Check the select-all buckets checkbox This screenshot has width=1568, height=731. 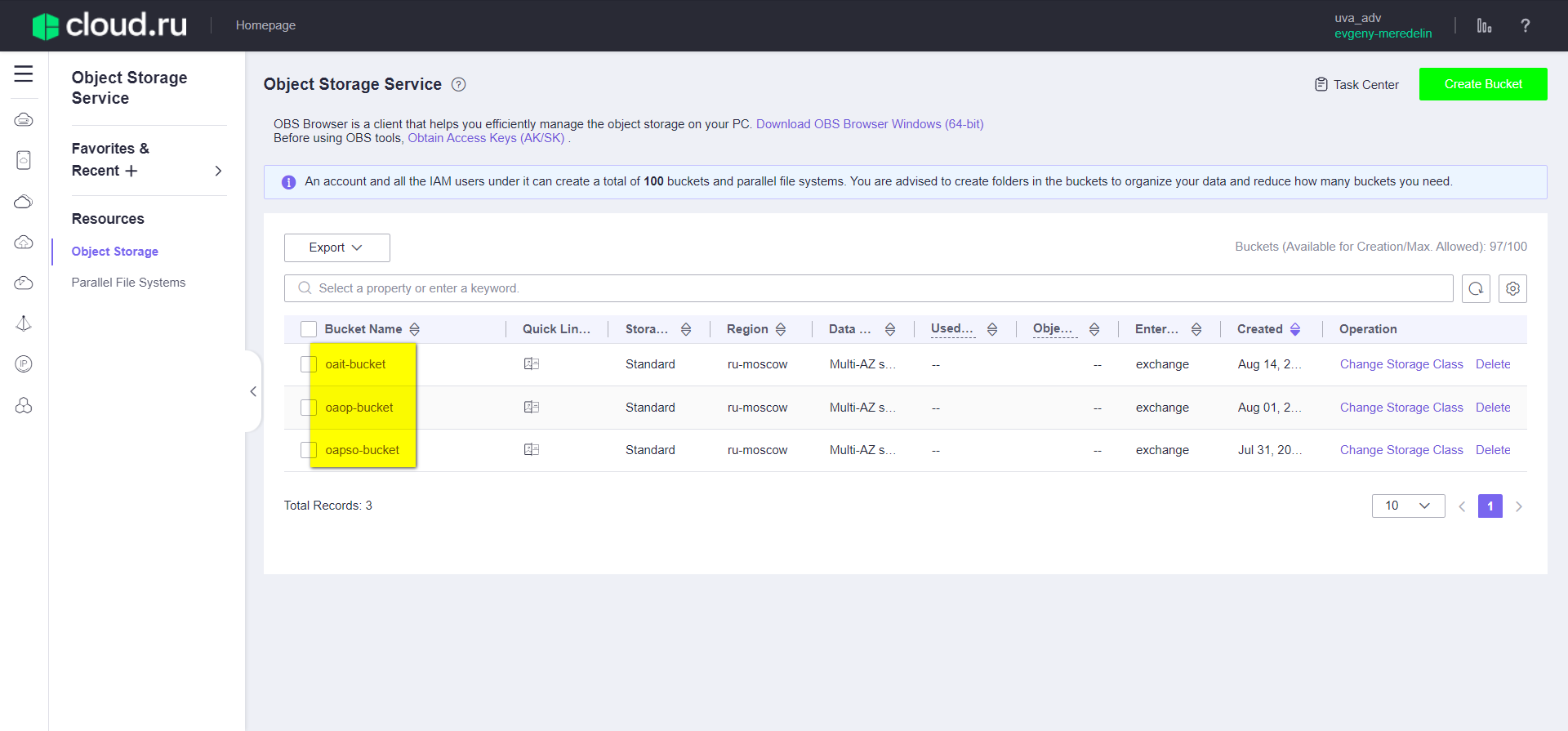(x=309, y=329)
